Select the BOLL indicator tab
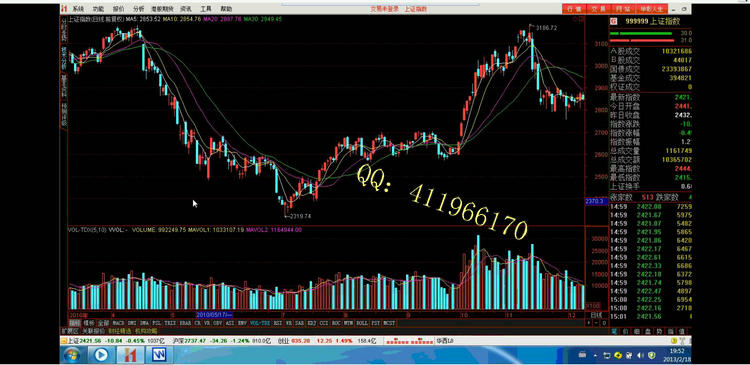This screenshot has height=365, width=750. coord(362,323)
